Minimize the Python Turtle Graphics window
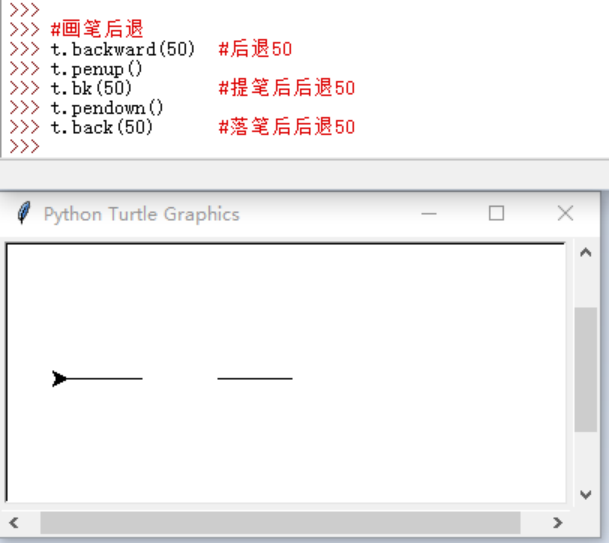609x543 pixels. coord(429,213)
